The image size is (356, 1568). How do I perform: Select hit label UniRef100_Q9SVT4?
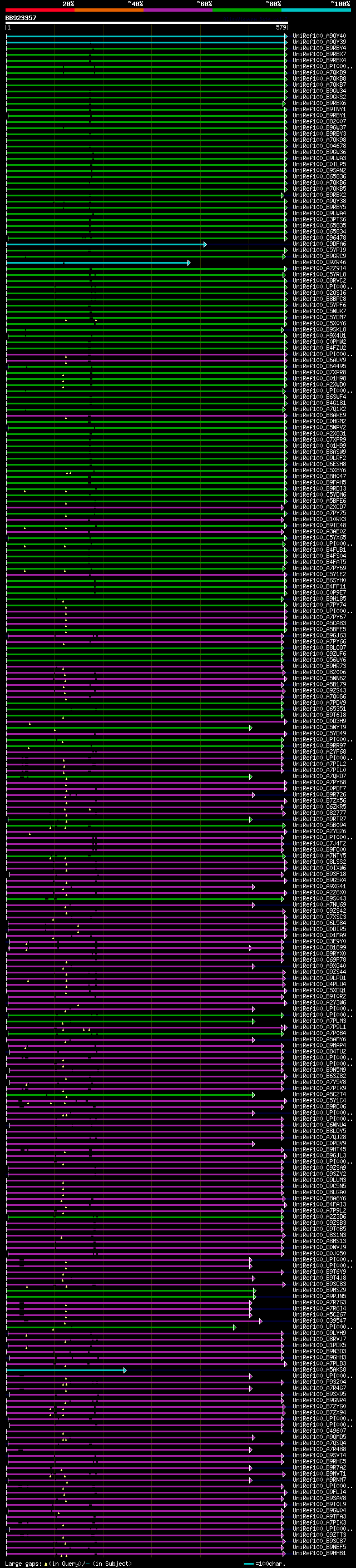[319, 1456]
